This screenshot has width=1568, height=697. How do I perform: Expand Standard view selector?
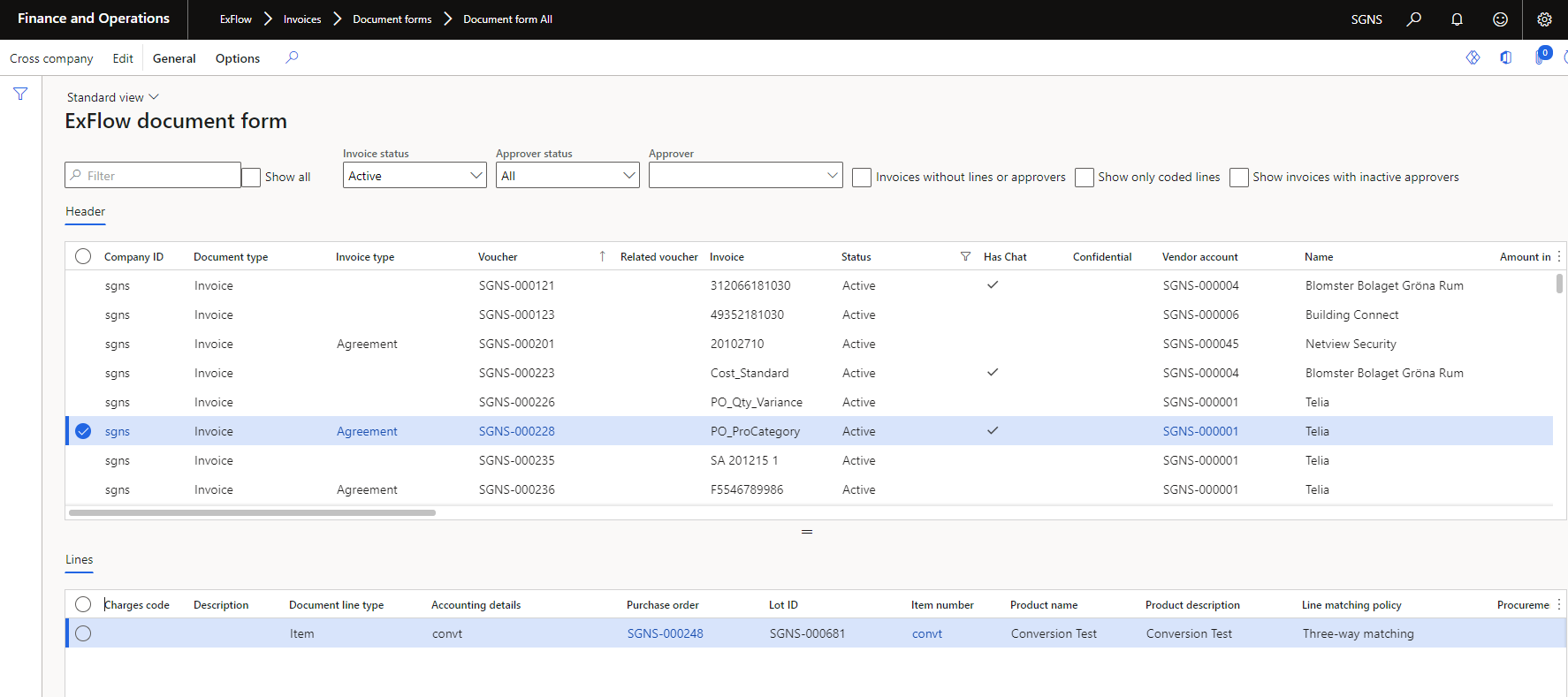[x=112, y=97]
